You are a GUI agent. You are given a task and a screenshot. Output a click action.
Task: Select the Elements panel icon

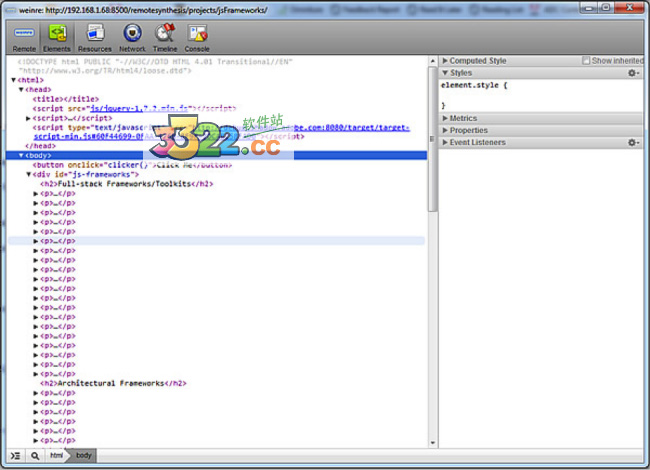pyautogui.click(x=57, y=38)
